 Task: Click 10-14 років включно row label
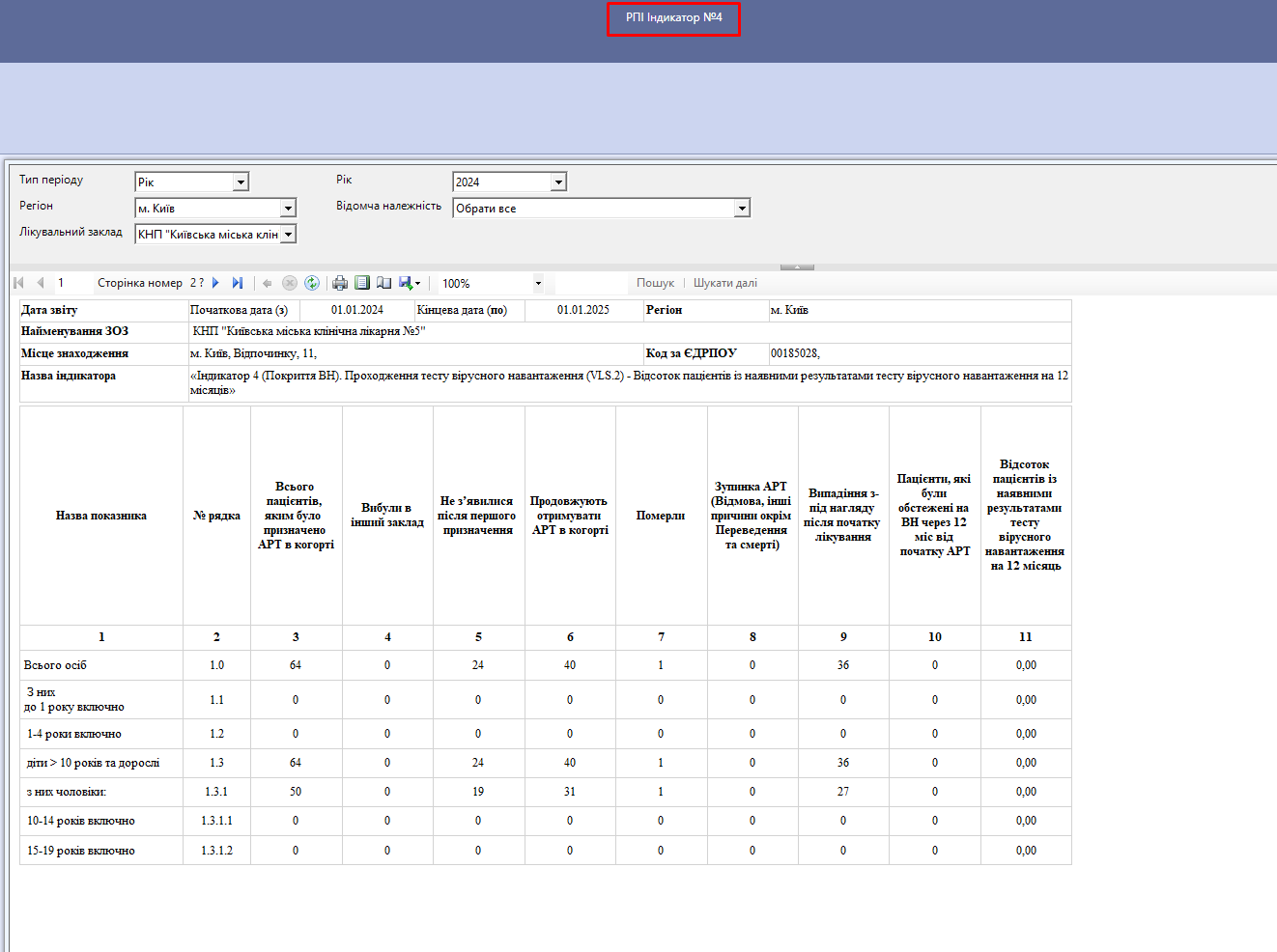point(81,821)
